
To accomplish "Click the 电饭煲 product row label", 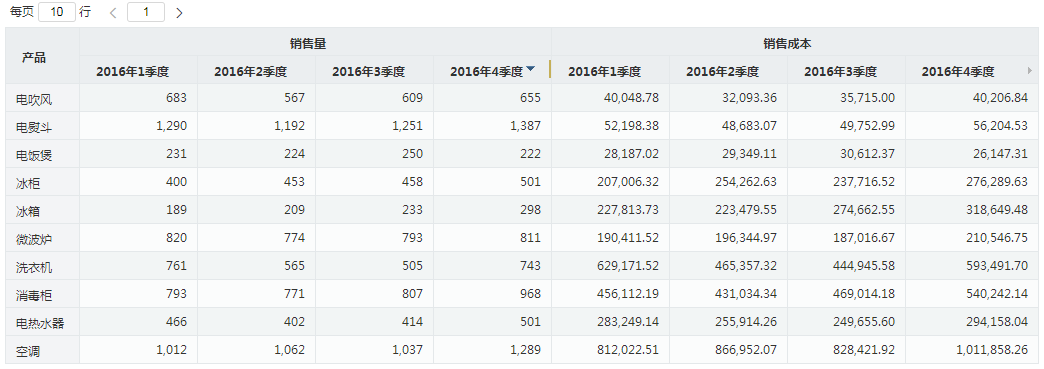I will click(x=34, y=156).
